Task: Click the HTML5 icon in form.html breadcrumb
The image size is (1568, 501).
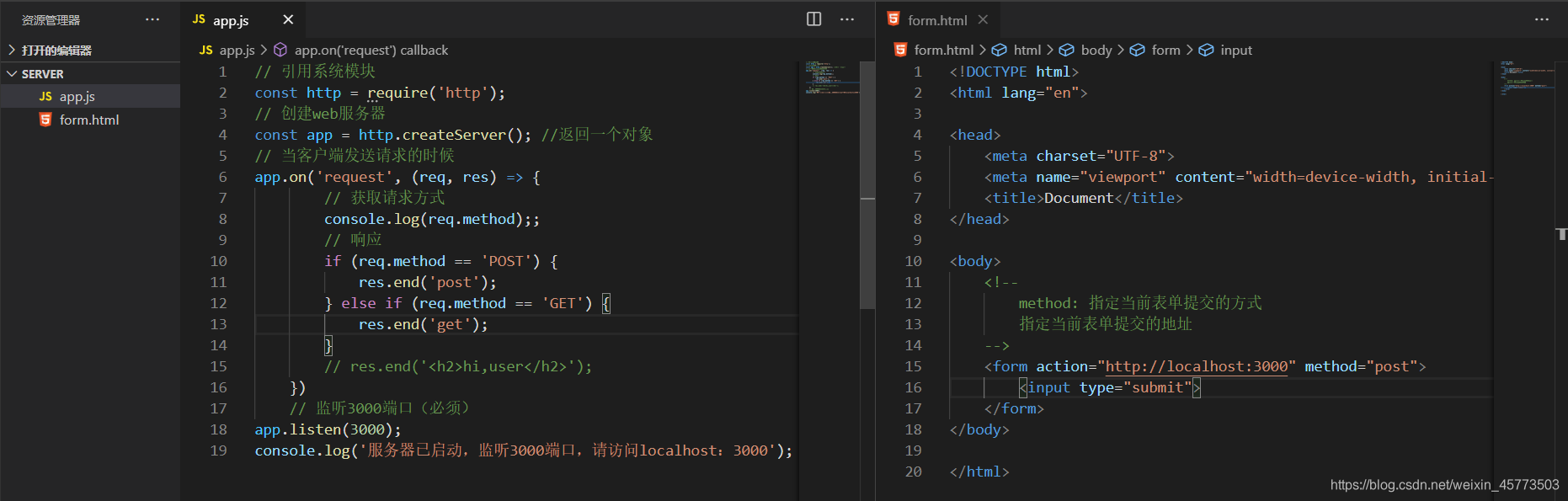Action: (x=900, y=51)
